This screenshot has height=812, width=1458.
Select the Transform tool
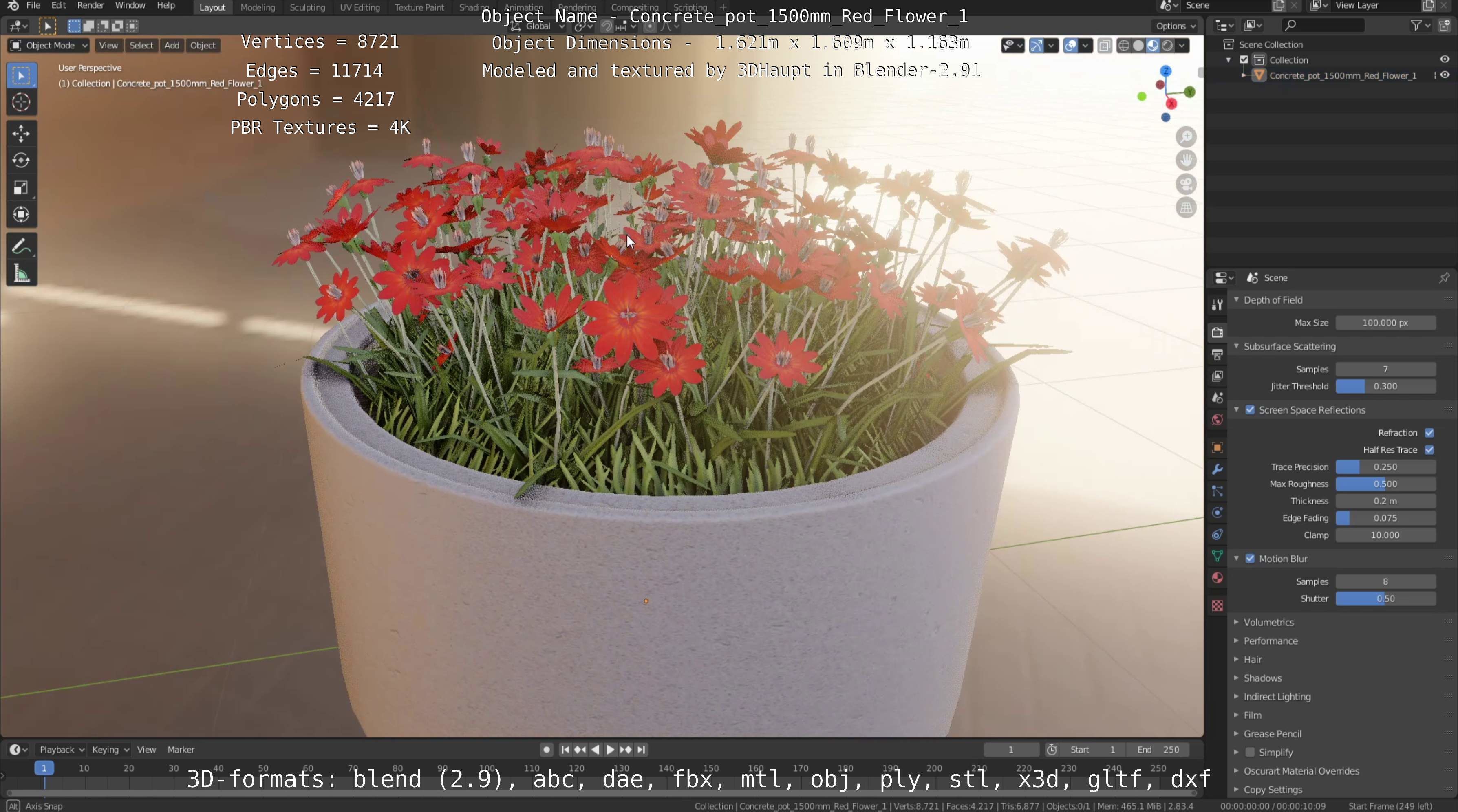pos(22,214)
